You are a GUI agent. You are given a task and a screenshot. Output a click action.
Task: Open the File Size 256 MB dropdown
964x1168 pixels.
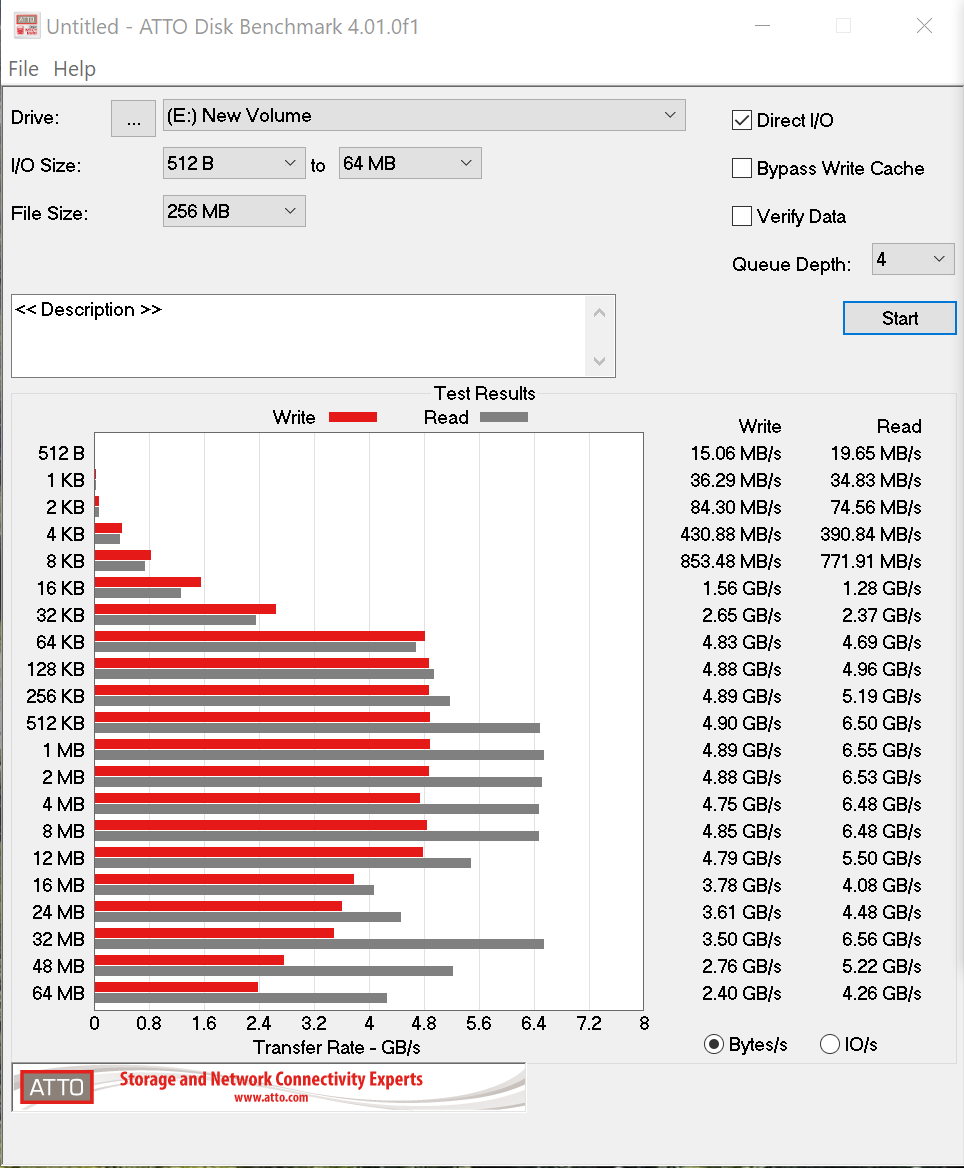(x=234, y=212)
